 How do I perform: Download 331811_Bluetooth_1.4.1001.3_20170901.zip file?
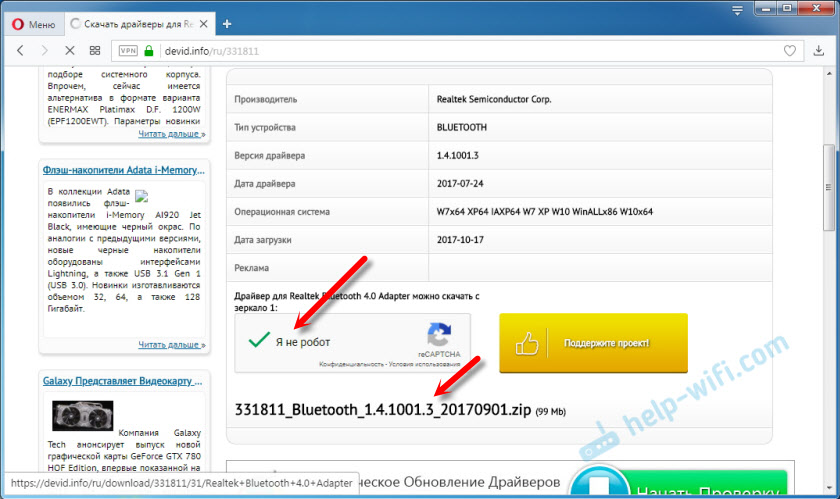point(382,410)
